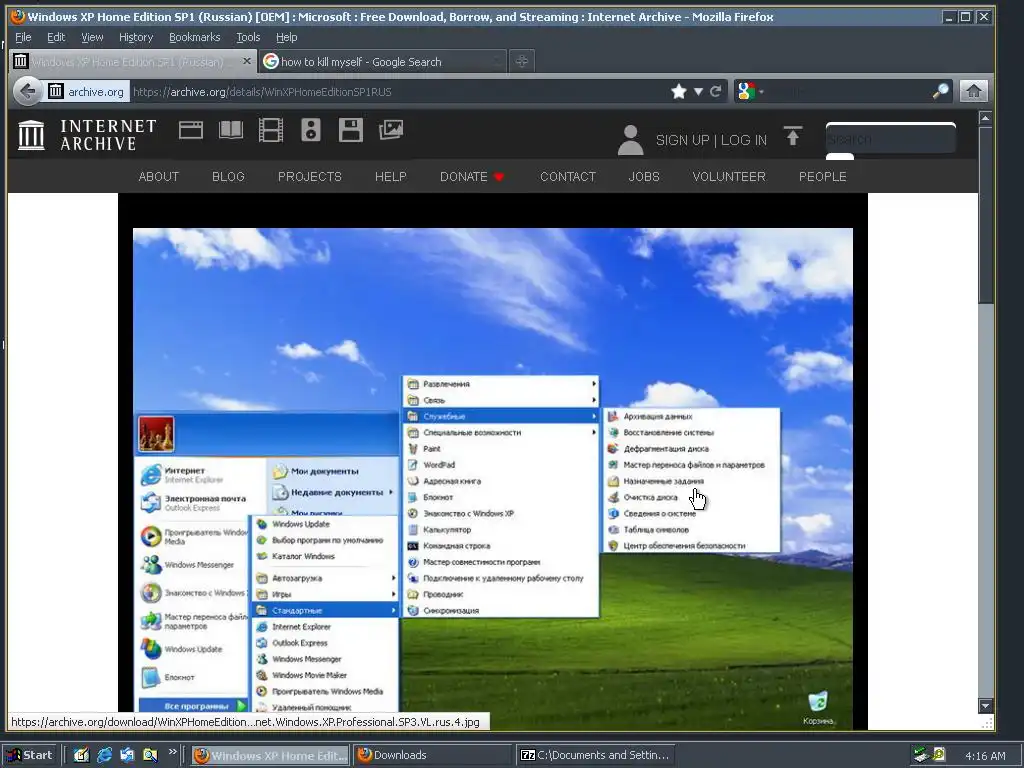Open the Edit menu
The image size is (1024, 768).
pyautogui.click(x=56, y=37)
